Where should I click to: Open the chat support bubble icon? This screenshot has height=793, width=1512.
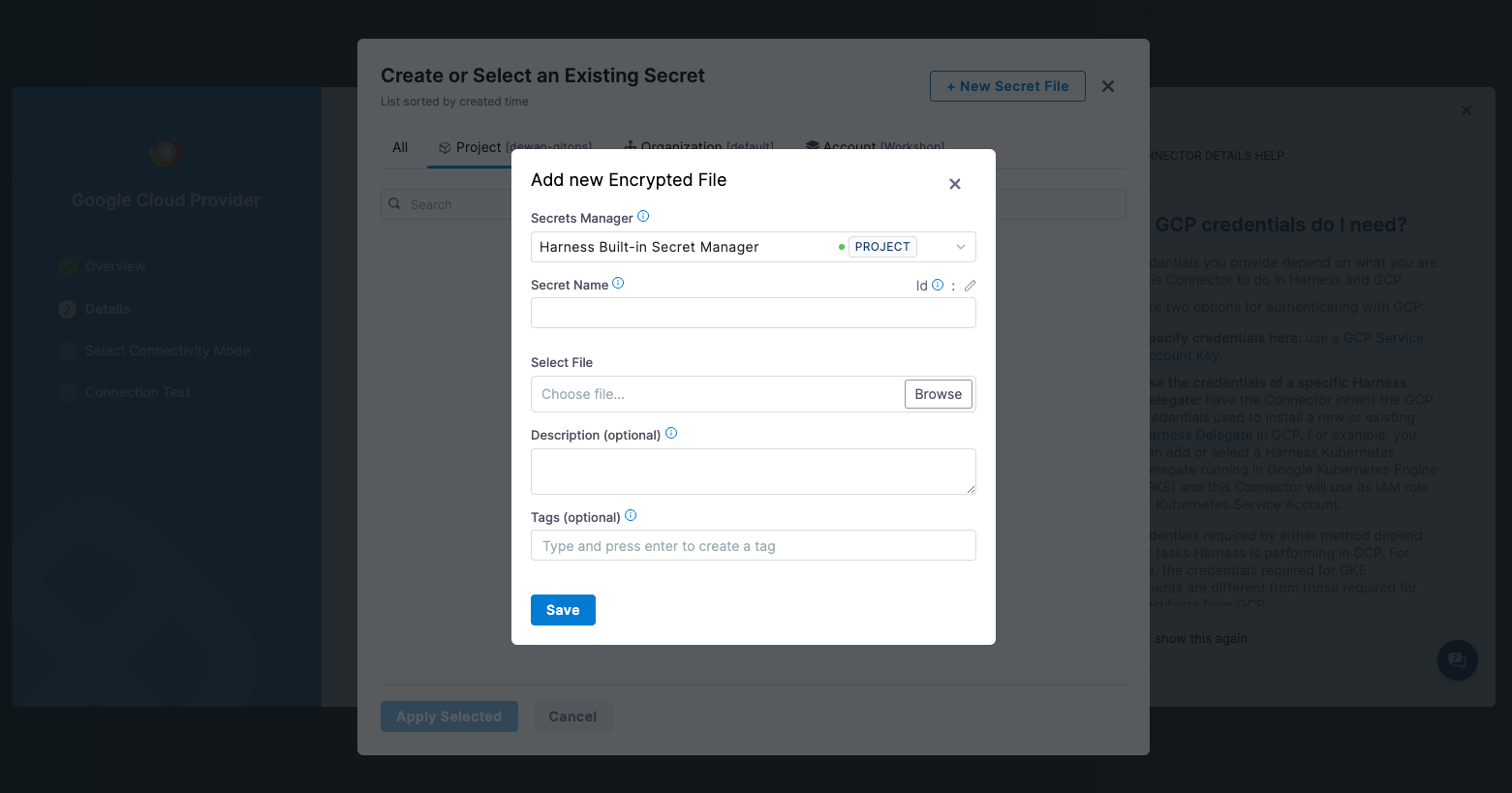click(1457, 660)
